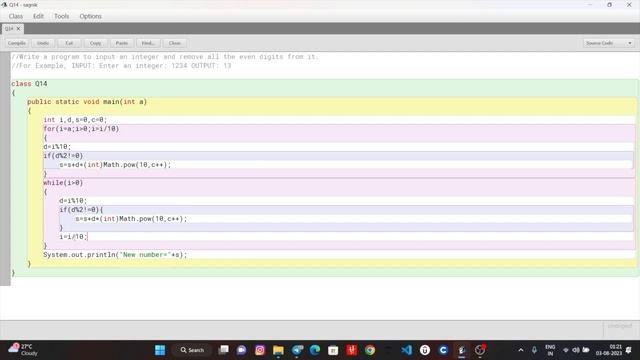Click the '//For Example, INPUT' comment line
Viewport: 640px width, 360px height.
[121, 66]
